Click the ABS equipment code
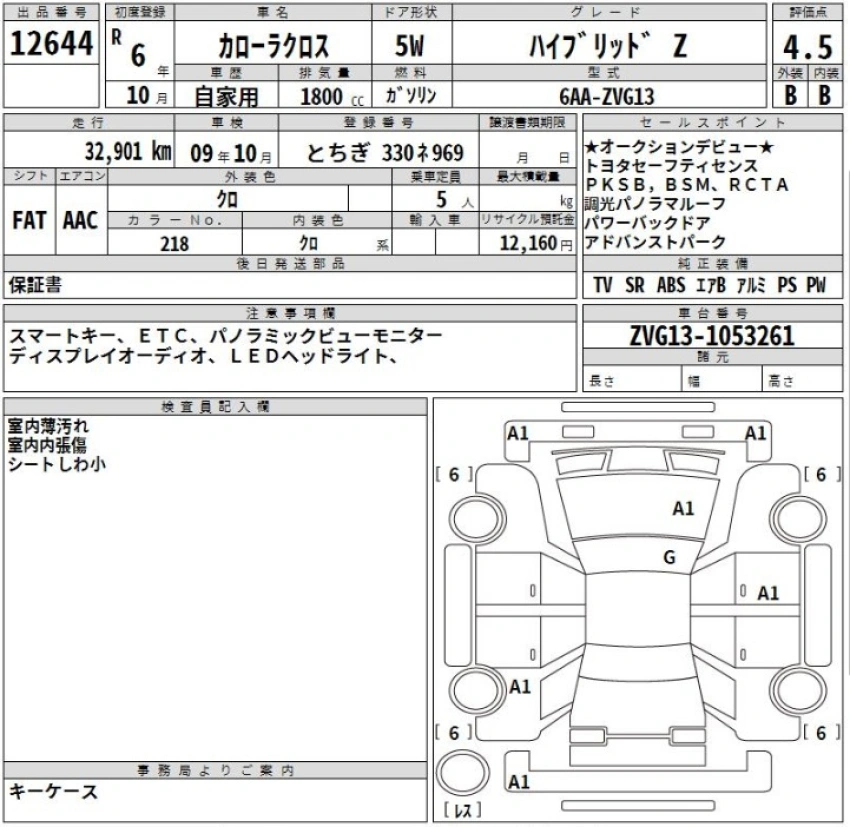850x827 pixels. coord(671,285)
